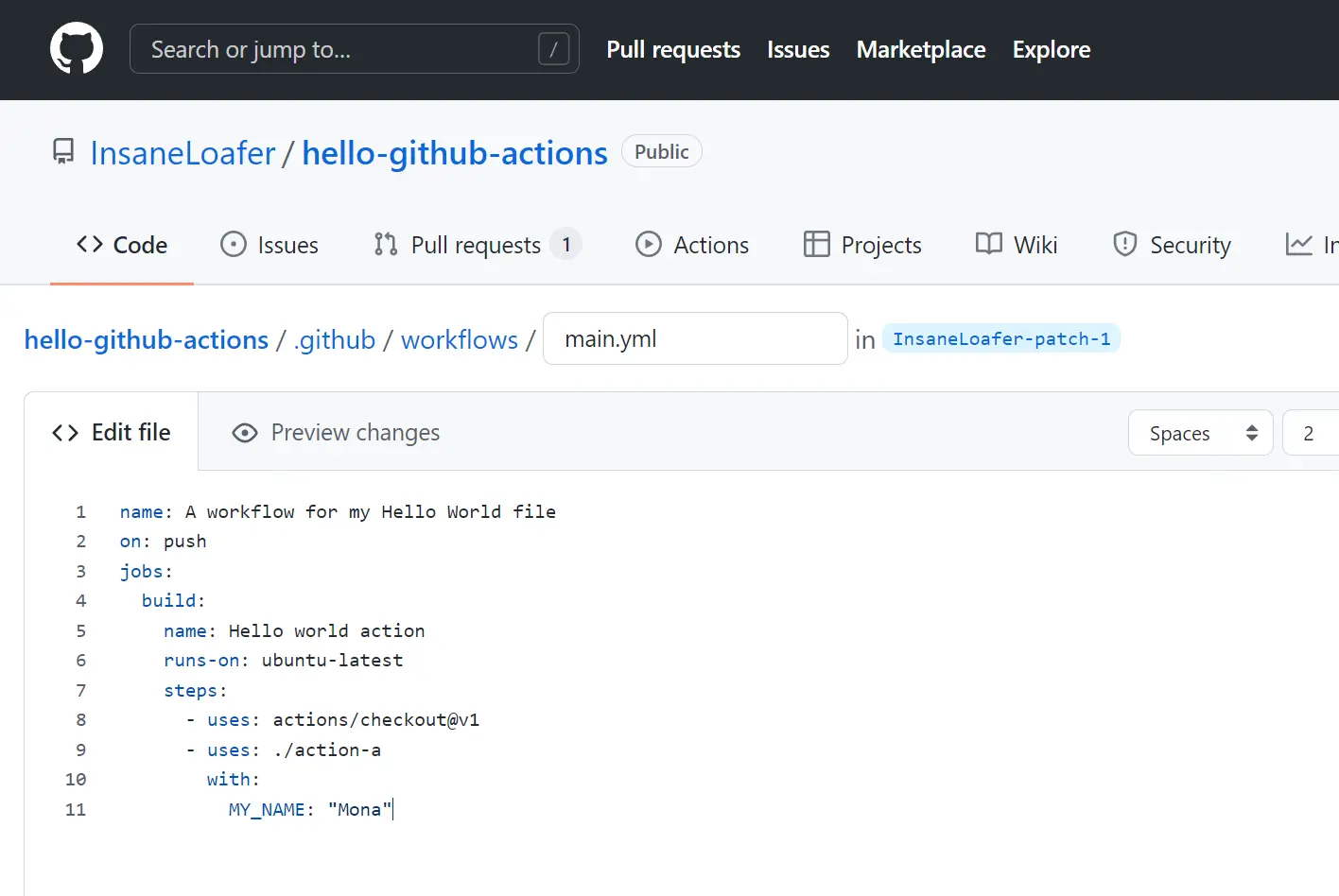1339x896 pixels.
Task: Open the Spaces indent mode dropdown
Action: tap(1201, 433)
